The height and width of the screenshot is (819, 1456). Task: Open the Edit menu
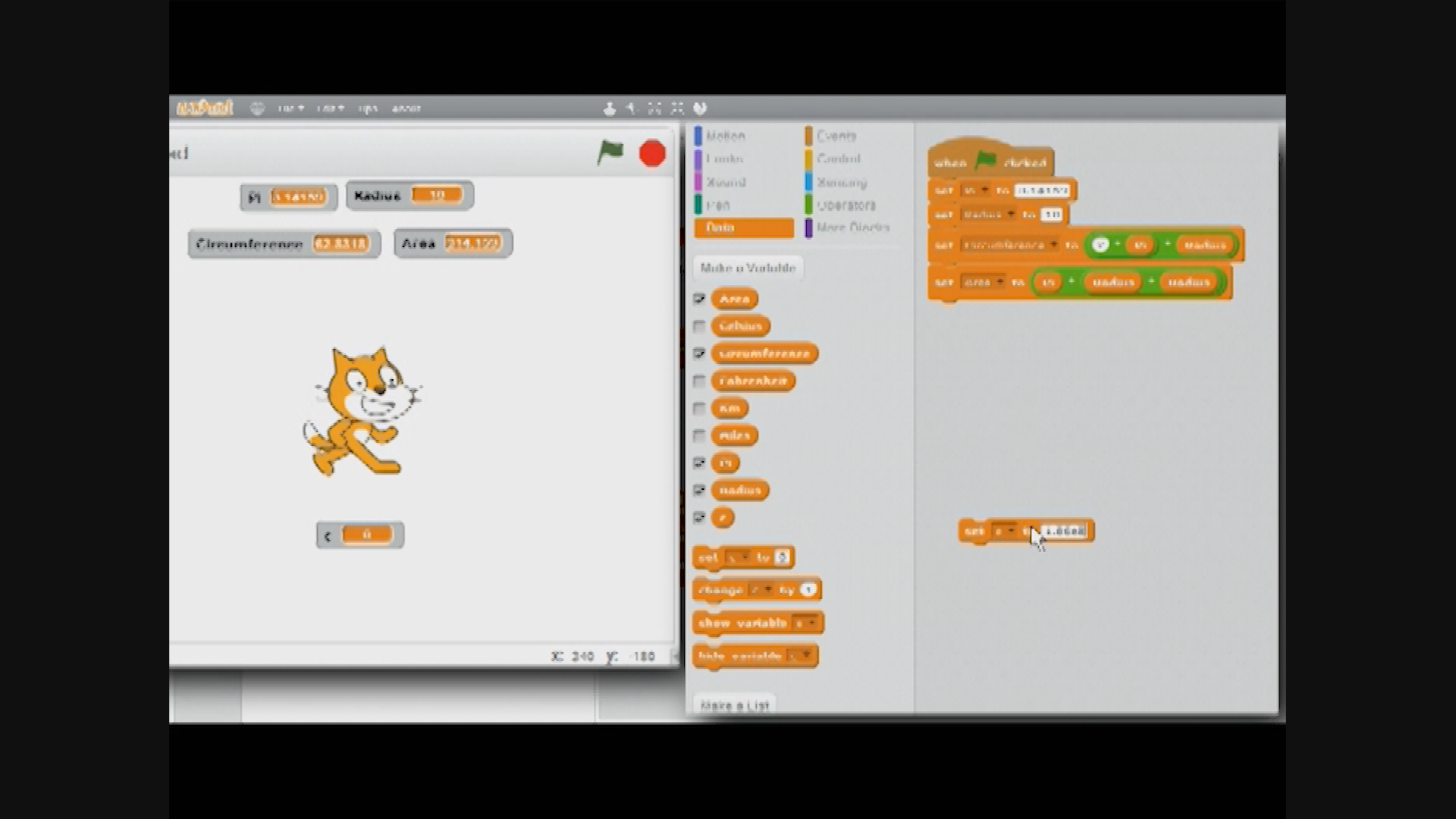click(330, 108)
